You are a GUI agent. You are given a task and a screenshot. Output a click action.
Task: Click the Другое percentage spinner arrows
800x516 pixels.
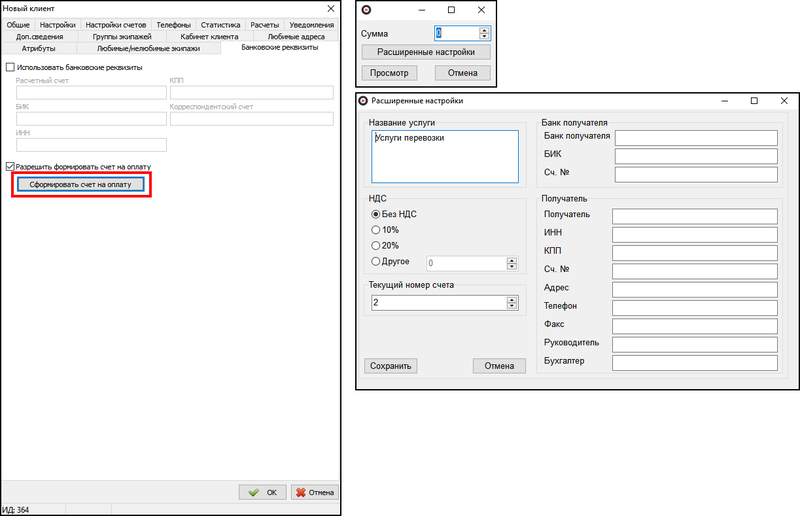(512, 263)
